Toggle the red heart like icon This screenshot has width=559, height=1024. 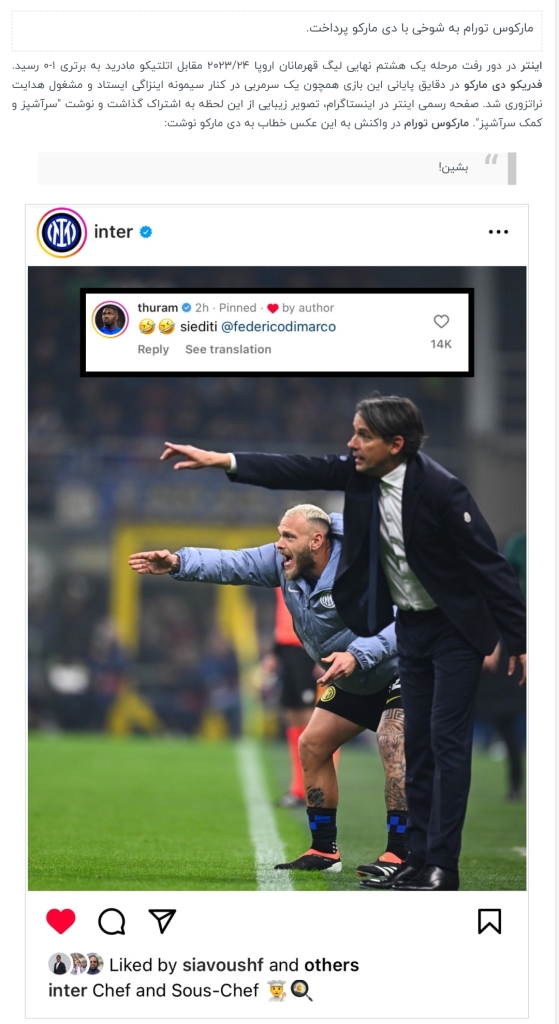(61, 921)
